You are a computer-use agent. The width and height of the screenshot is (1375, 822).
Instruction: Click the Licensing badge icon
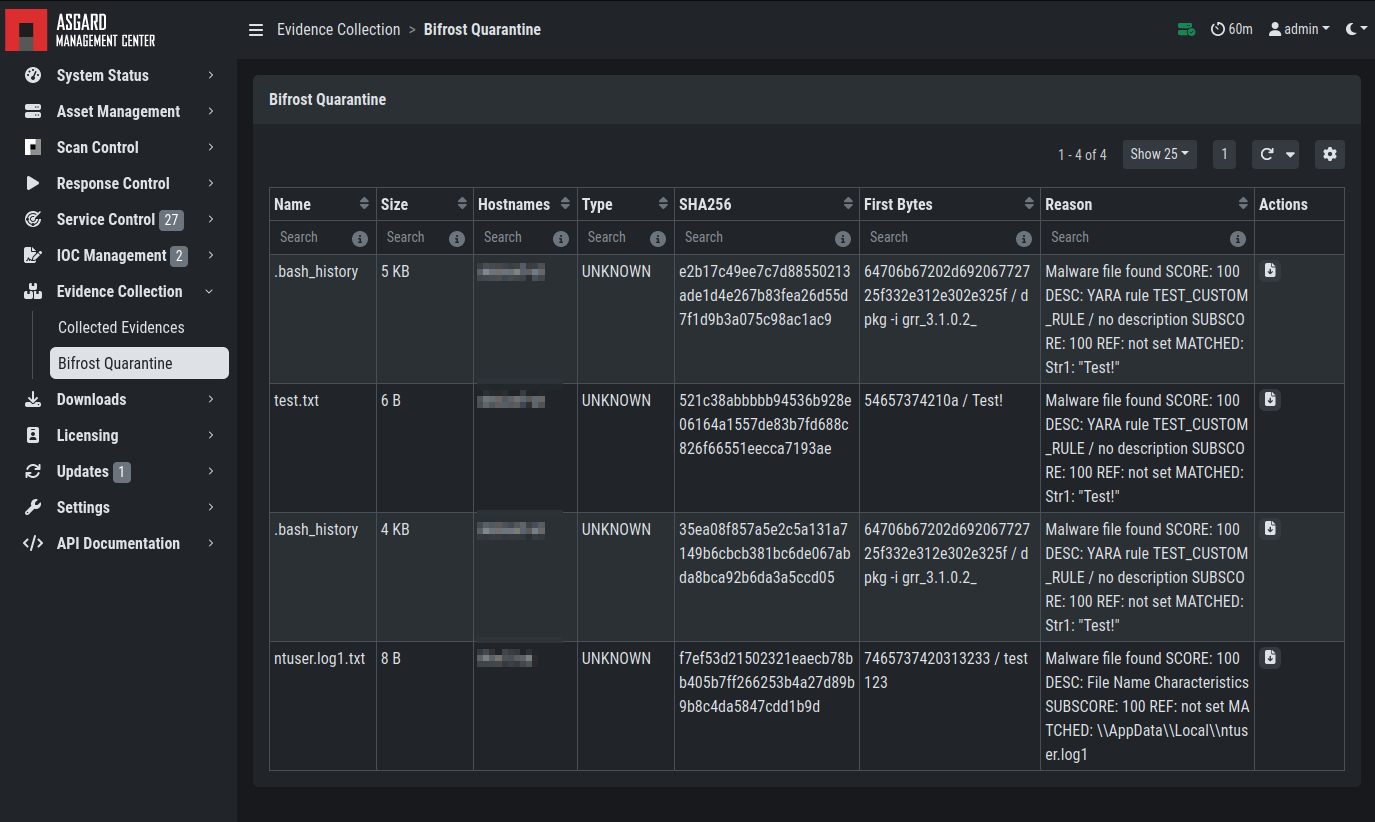(33, 436)
